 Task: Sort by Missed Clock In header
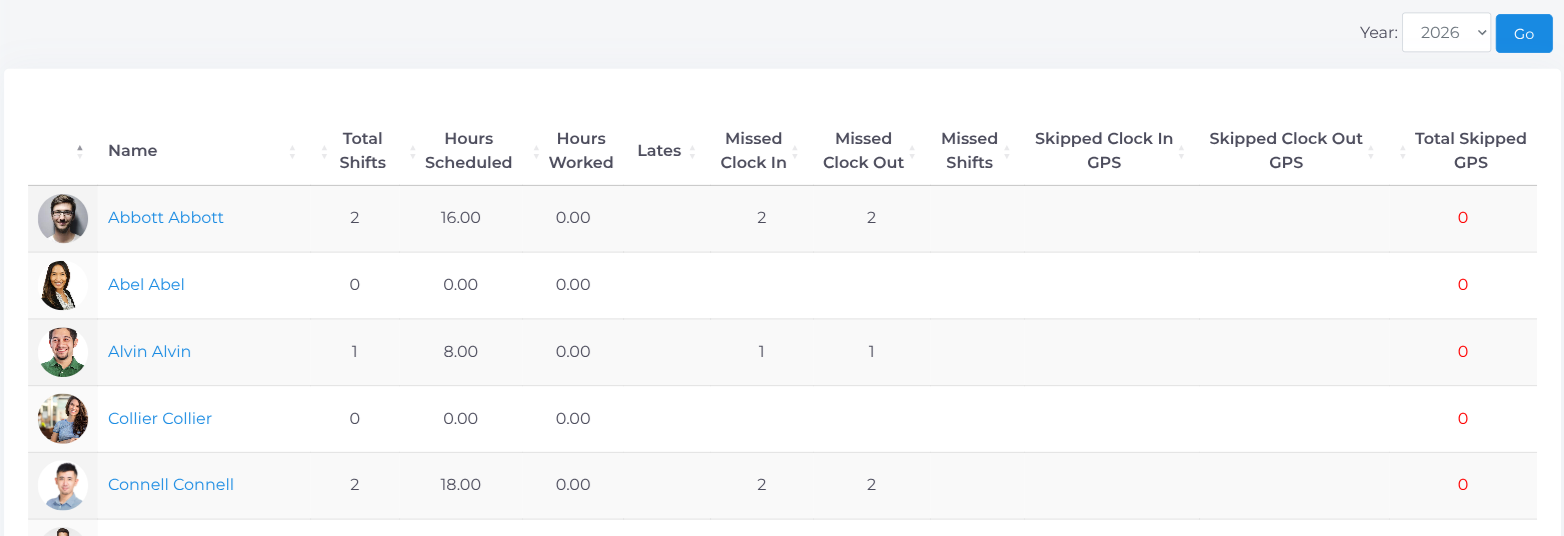[753, 150]
